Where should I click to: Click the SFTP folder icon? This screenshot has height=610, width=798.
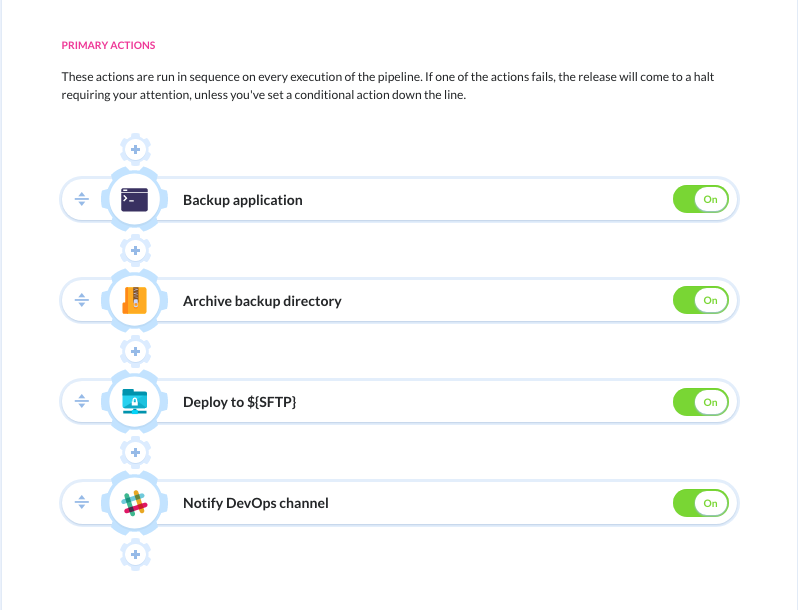coord(134,401)
